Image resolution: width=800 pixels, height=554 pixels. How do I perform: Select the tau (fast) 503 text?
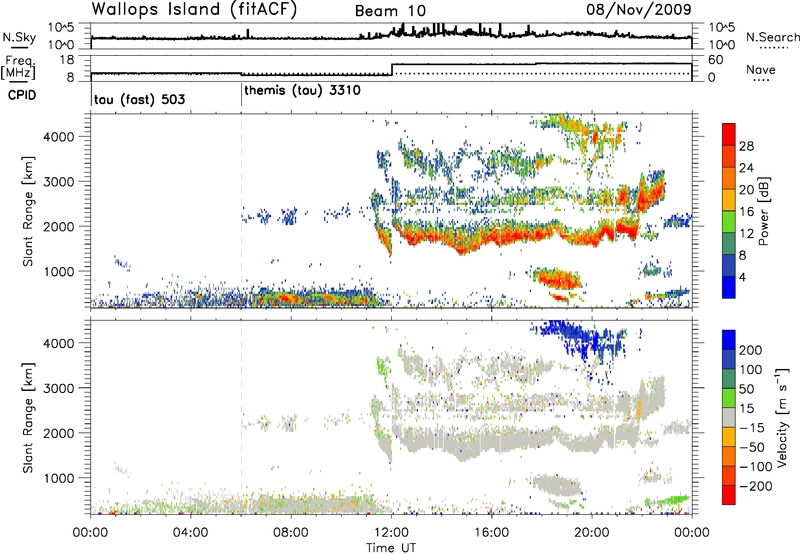pos(139,99)
